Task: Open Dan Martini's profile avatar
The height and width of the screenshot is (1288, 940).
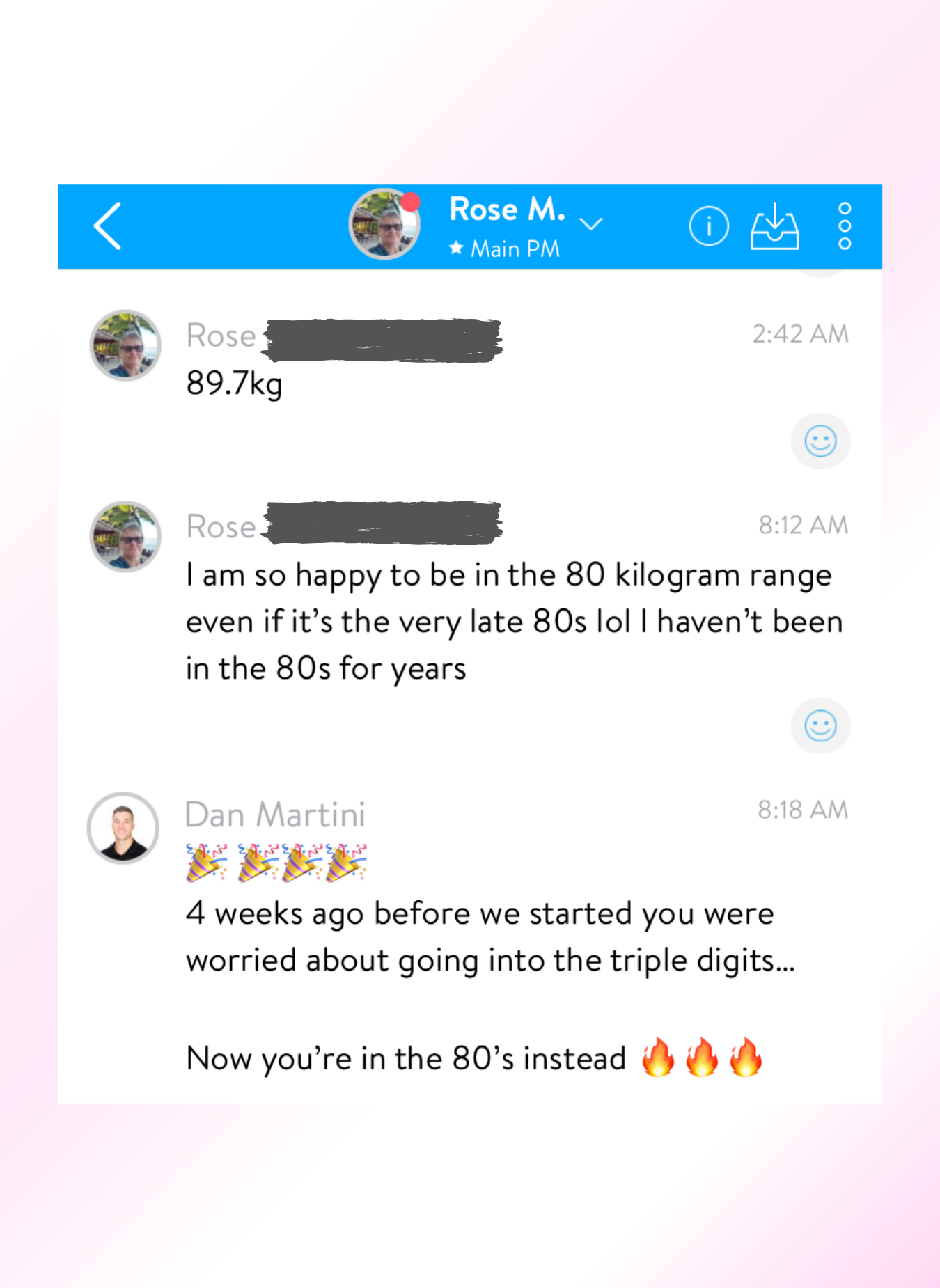Action: [x=123, y=828]
